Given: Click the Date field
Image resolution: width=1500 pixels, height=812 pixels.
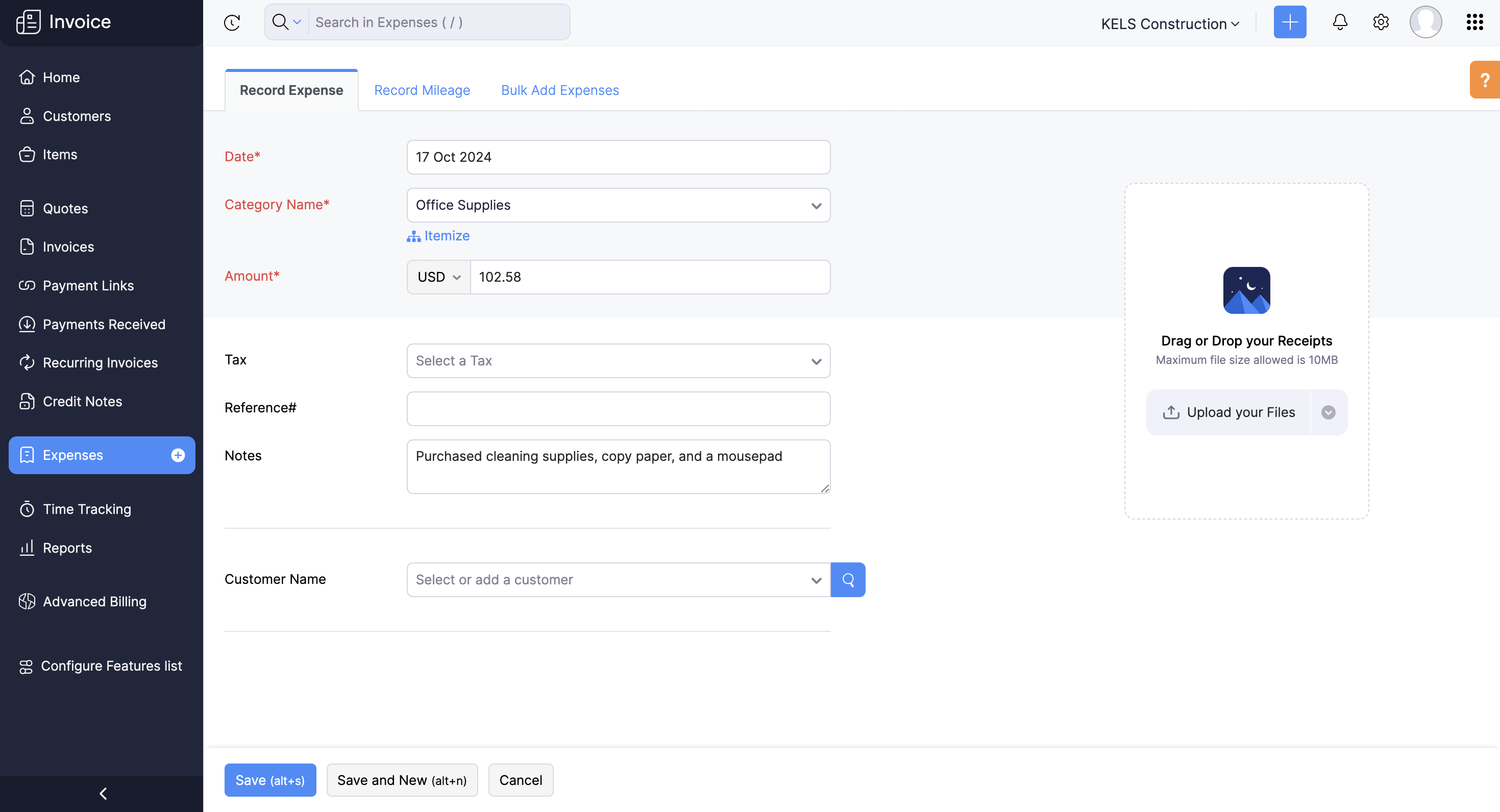Looking at the screenshot, I should click(x=618, y=157).
